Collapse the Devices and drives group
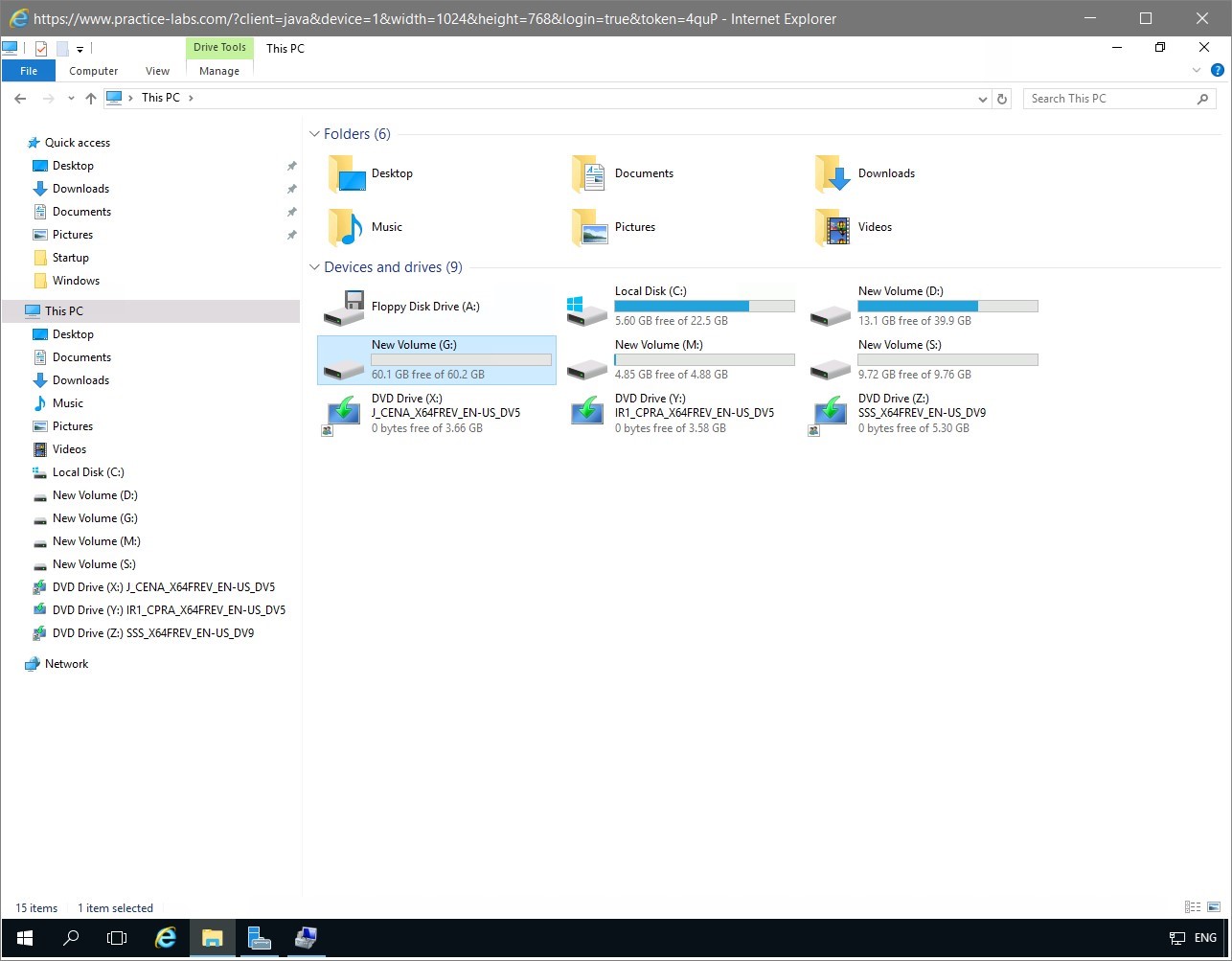This screenshot has height=961, width=1232. click(314, 267)
